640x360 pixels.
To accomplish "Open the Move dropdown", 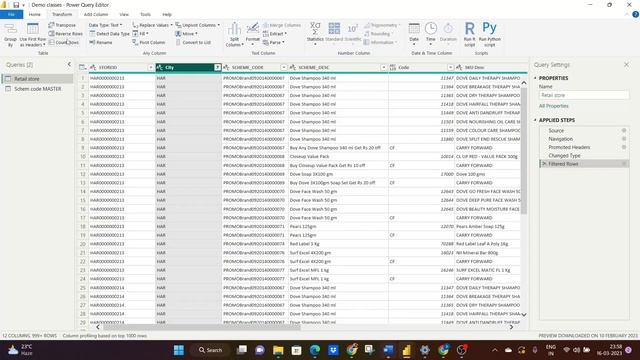I will click(187, 34).
